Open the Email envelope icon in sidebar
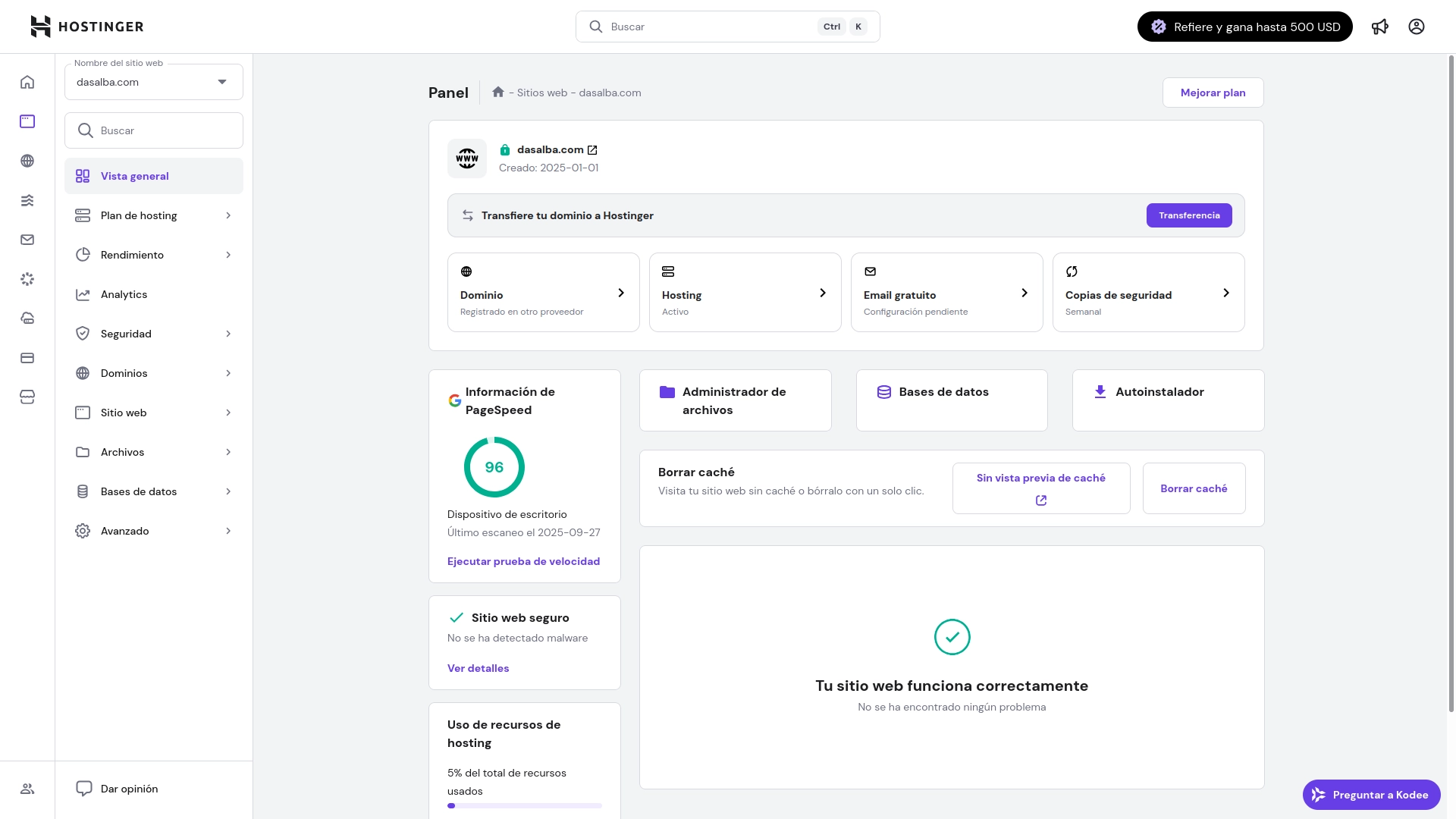The width and height of the screenshot is (1456, 819). (27, 240)
